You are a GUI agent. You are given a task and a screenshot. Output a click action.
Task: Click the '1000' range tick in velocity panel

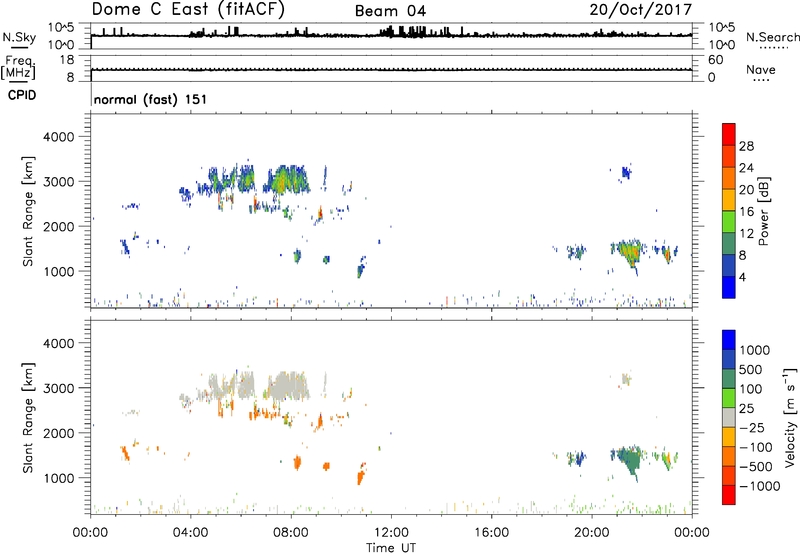58,478
